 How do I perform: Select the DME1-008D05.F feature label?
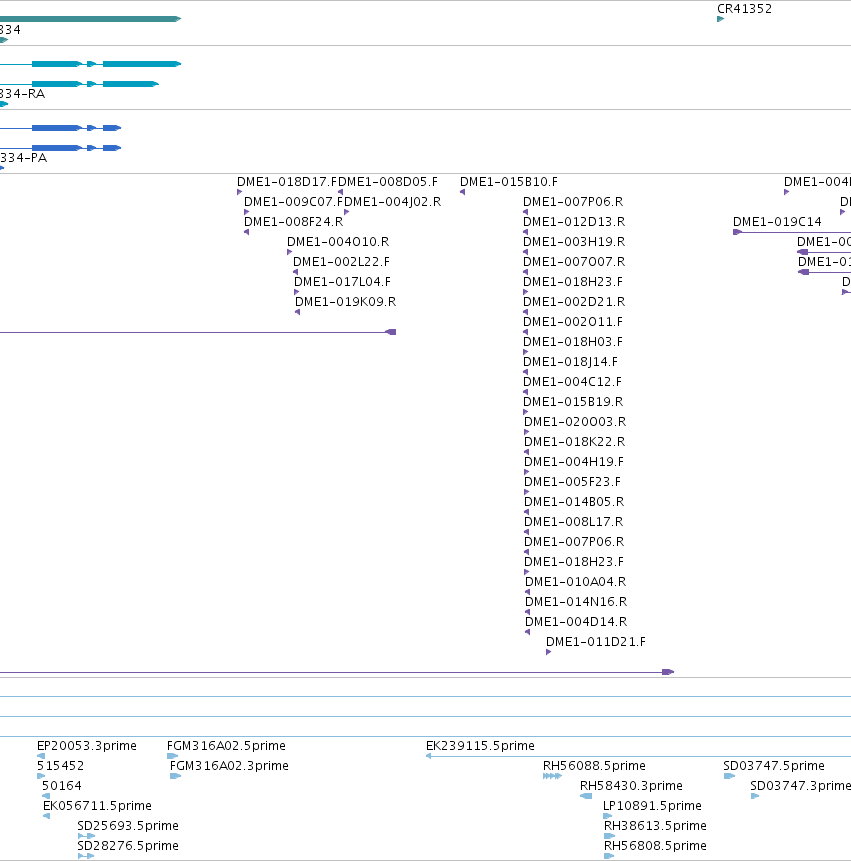point(388,182)
